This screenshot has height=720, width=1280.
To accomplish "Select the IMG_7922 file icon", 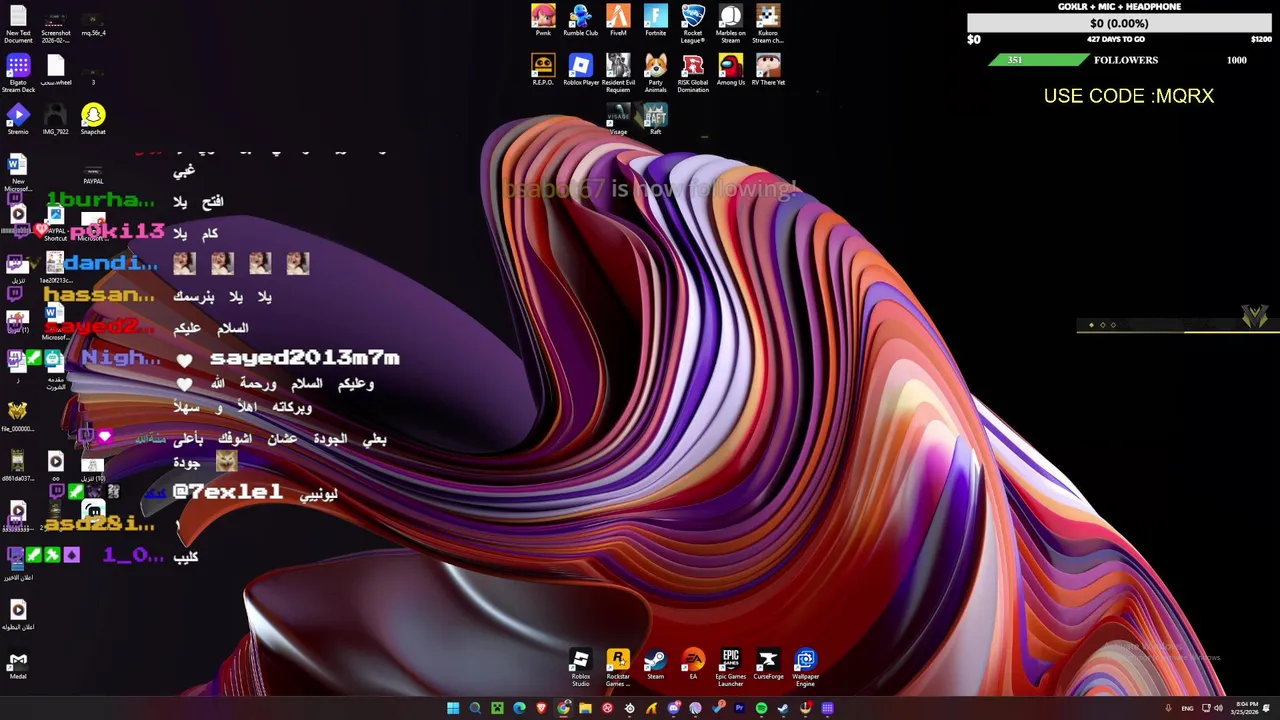I will pos(55,120).
